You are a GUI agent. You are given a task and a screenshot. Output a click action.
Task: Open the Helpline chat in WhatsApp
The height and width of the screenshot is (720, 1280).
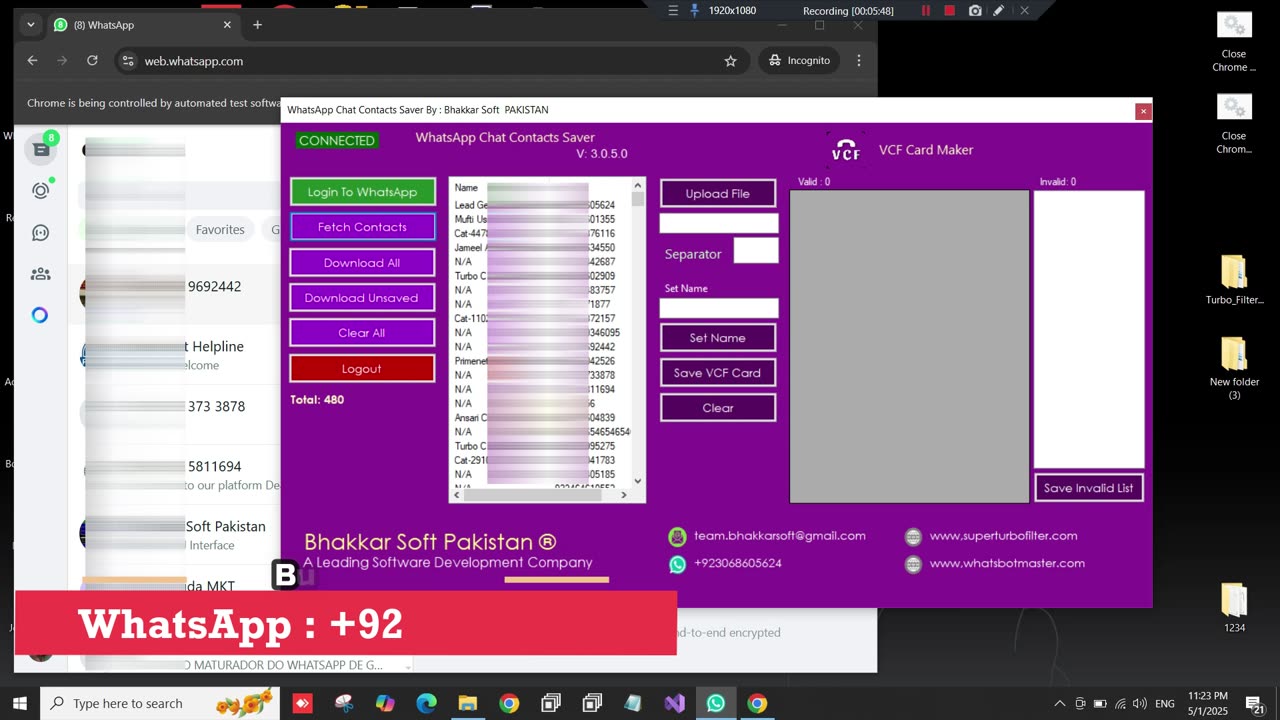click(175, 354)
